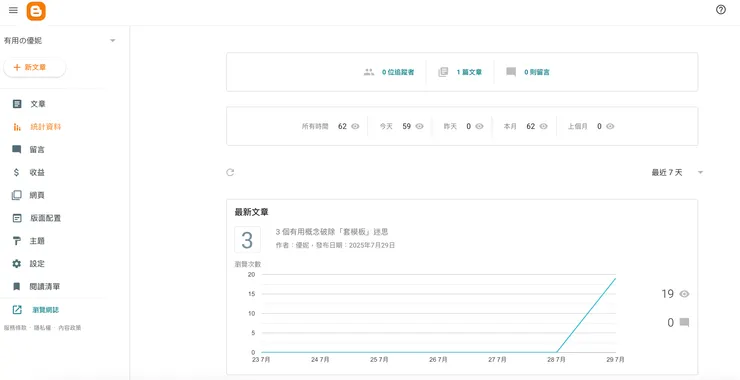Image resolution: width=740 pixels, height=380 pixels.
Task: Click the 最新文章 heading
Action: (x=252, y=212)
